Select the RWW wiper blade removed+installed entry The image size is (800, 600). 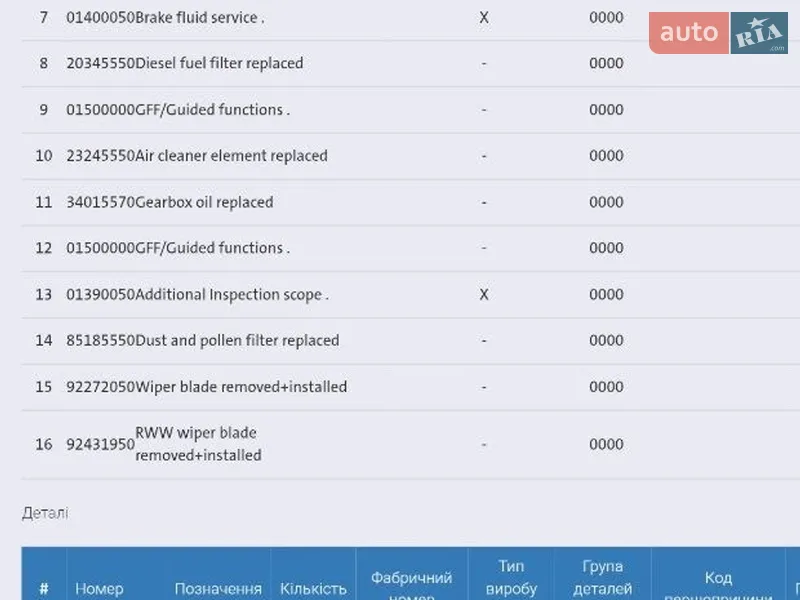pyautogui.click(x=198, y=444)
